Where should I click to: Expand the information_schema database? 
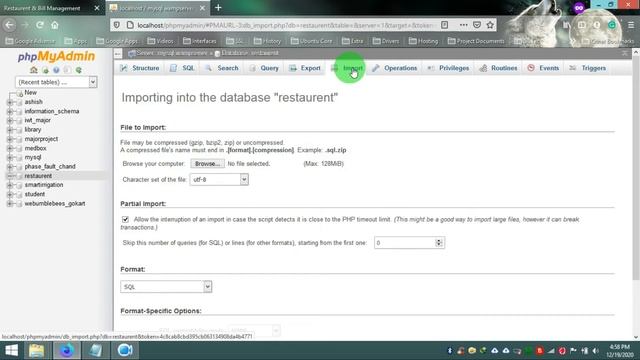[x=10, y=111]
